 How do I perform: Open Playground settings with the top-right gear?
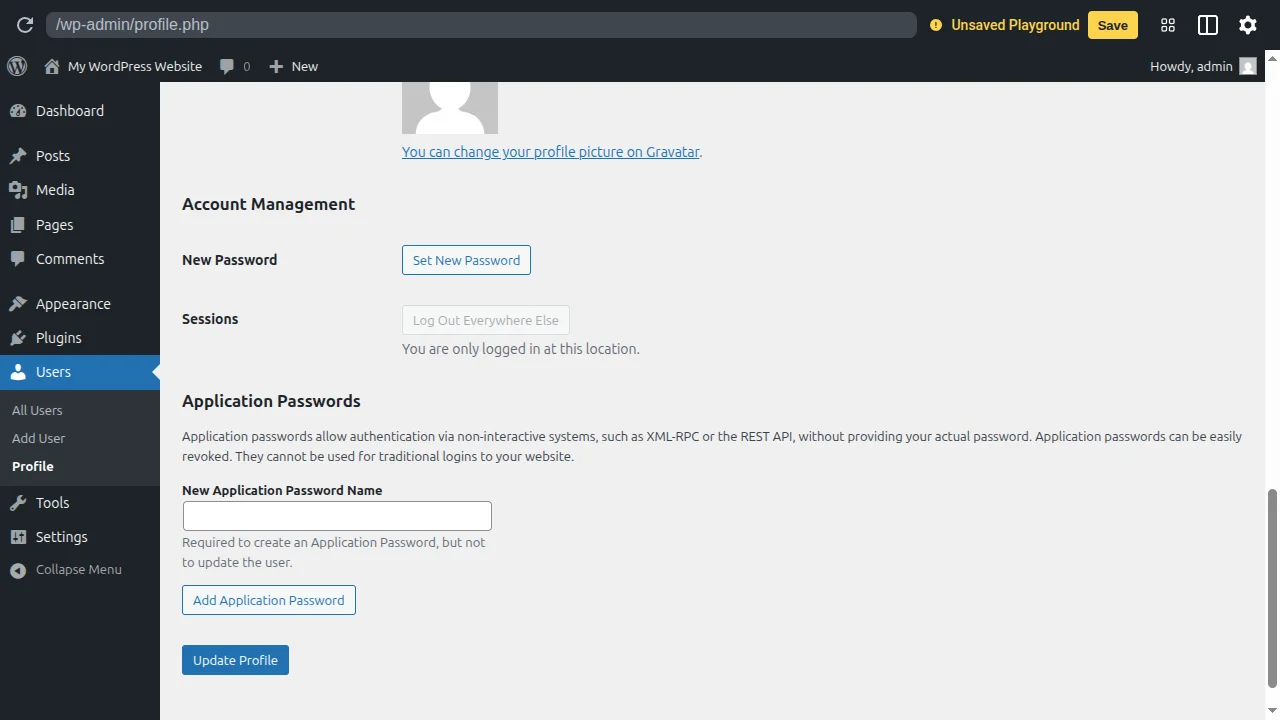click(1247, 25)
